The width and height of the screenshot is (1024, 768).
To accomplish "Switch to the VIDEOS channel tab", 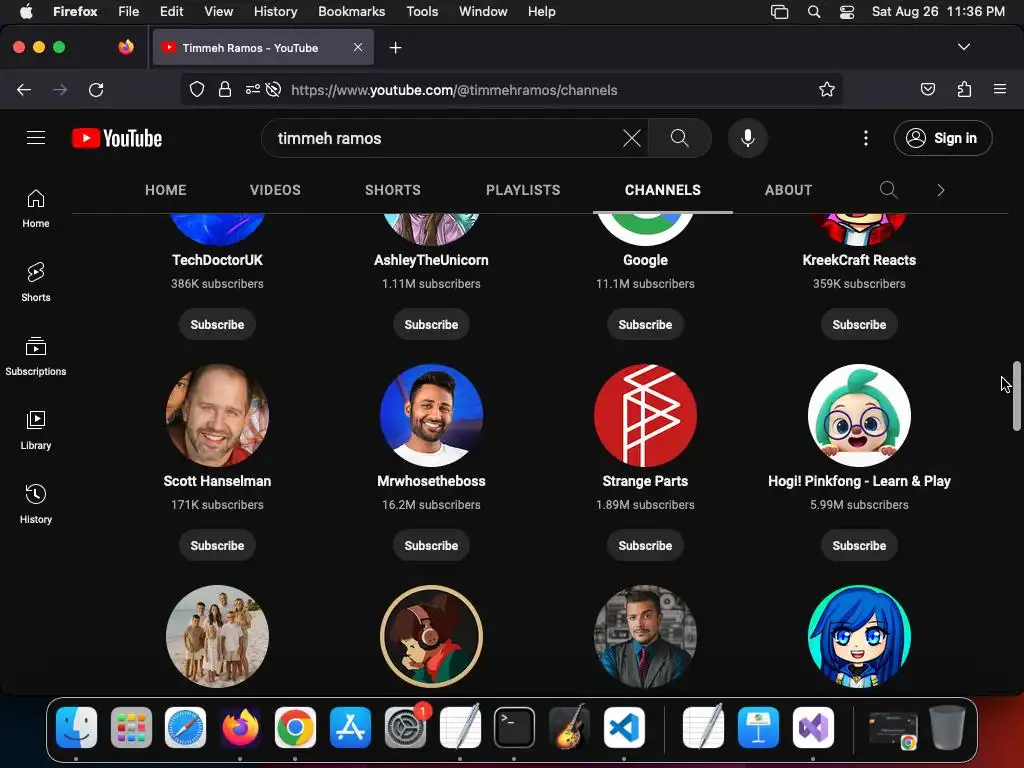I will (x=275, y=190).
